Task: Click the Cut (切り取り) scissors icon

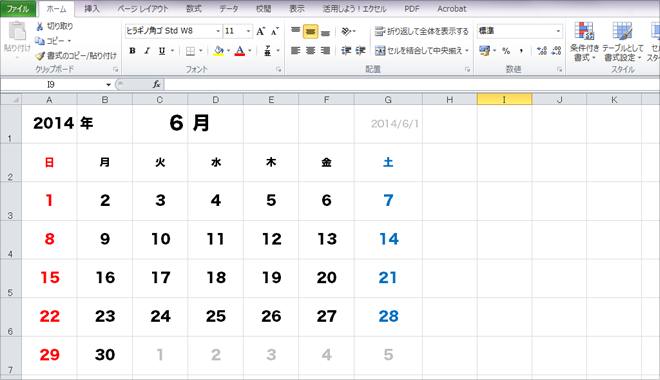Action: point(40,27)
